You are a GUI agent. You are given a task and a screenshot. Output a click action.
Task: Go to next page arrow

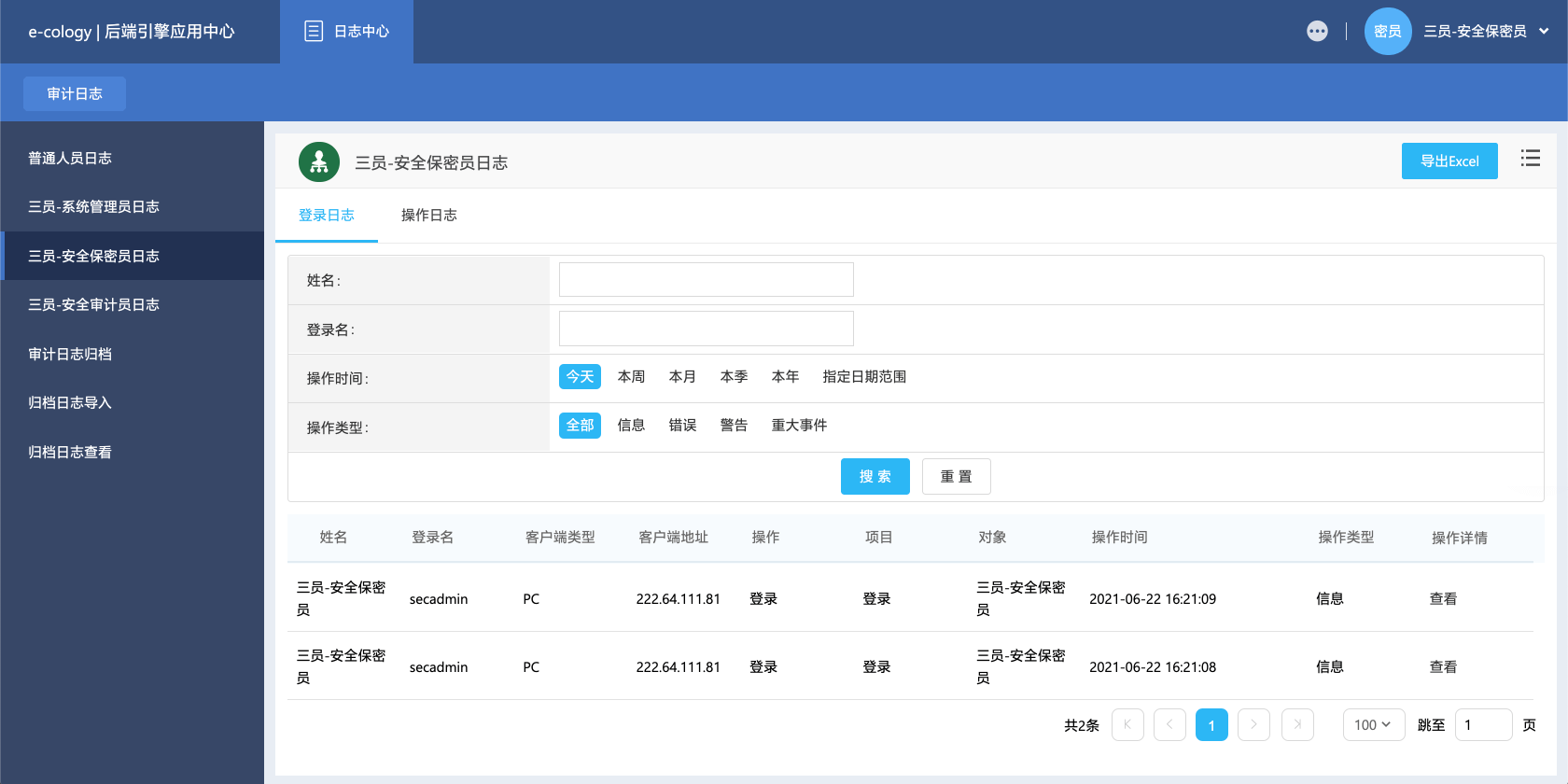tap(1253, 724)
